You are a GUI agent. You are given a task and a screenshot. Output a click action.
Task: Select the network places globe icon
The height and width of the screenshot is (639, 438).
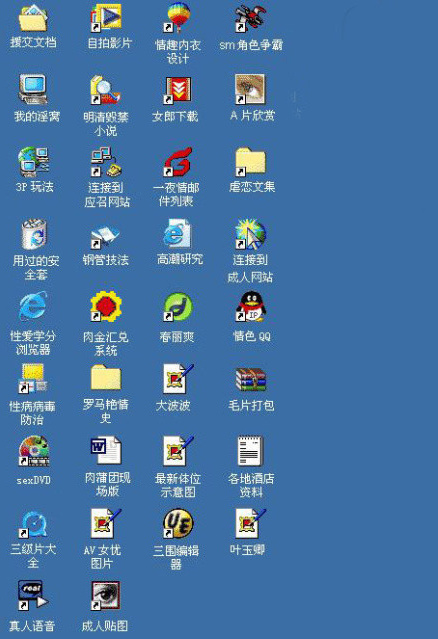[x=33, y=160]
